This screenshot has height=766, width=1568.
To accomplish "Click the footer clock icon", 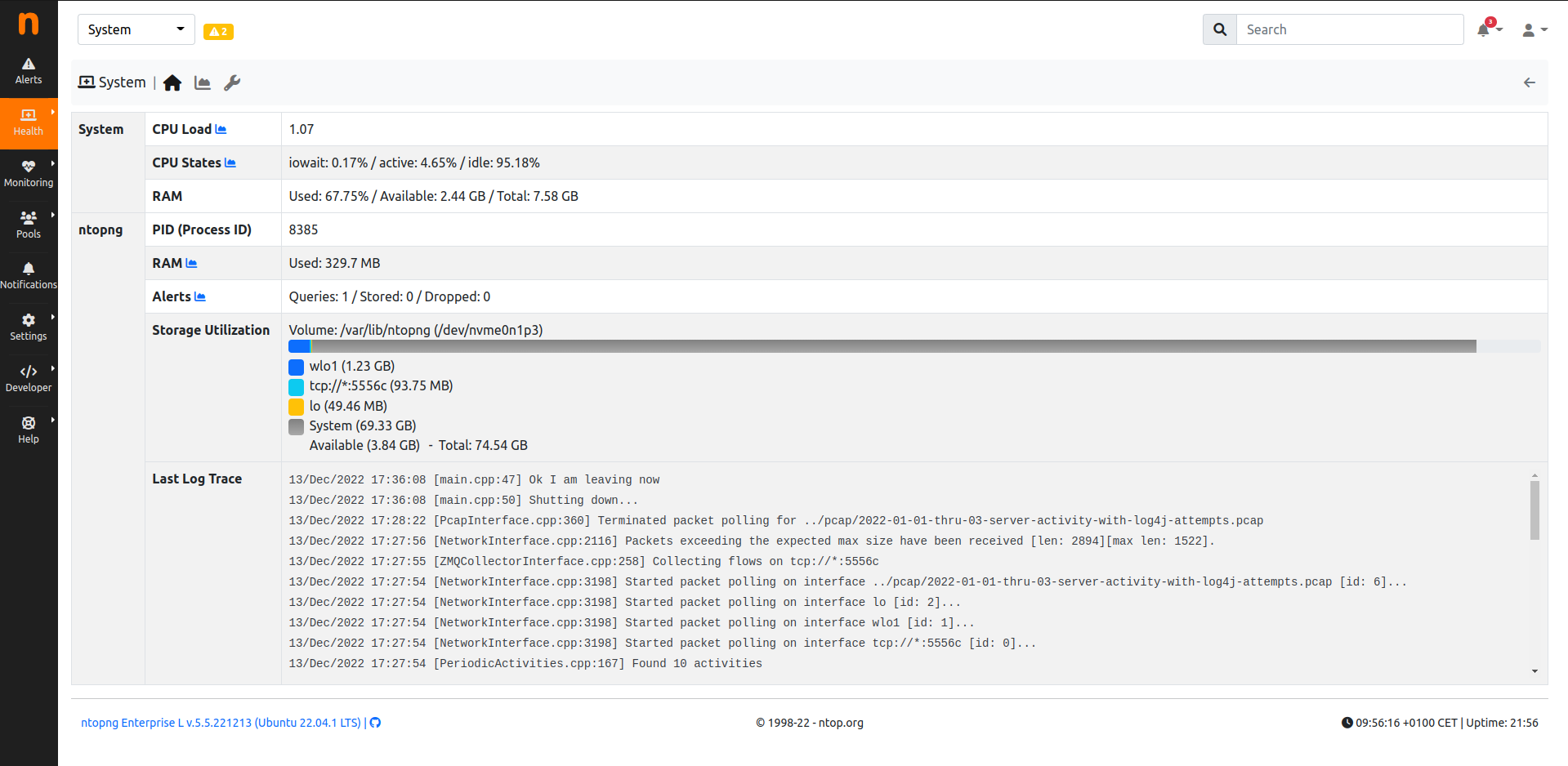I will coord(1347,723).
